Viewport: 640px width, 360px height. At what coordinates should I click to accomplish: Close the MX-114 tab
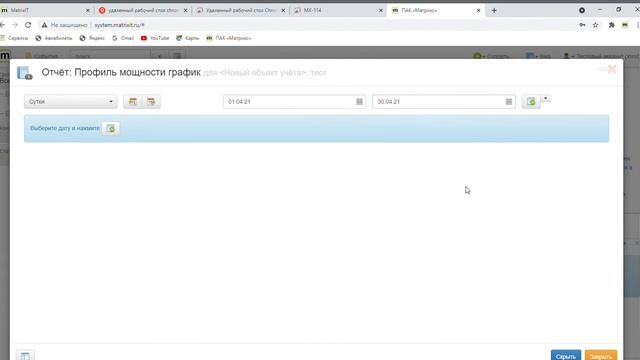click(381, 10)
